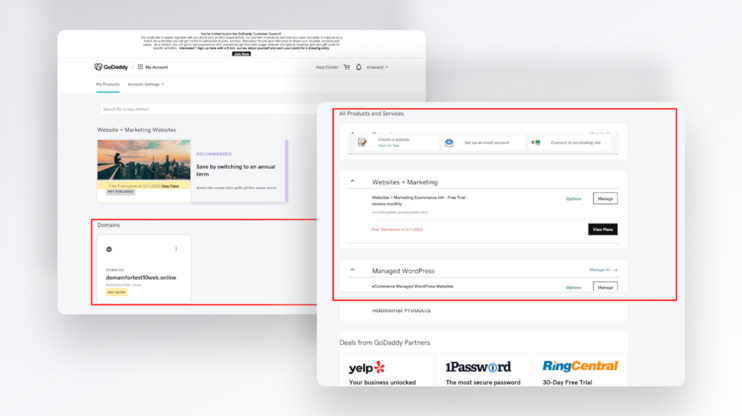This screenshot has height=416, width=742.
Task: Click the Set up an email account icon
Action: pos(449,142)
